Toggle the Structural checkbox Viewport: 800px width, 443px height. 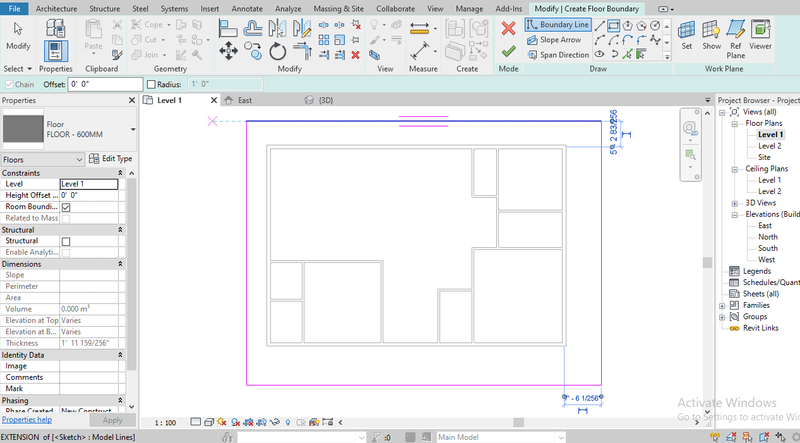(66, 241)
